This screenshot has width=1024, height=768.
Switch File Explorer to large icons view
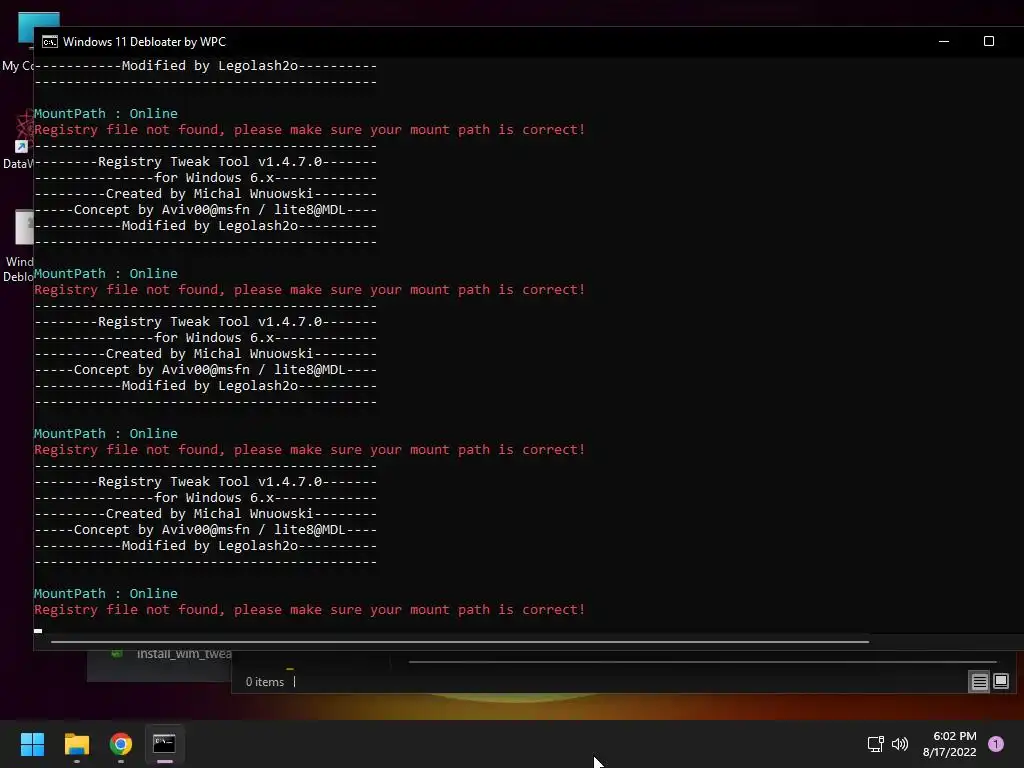(x=1001, y=682)
